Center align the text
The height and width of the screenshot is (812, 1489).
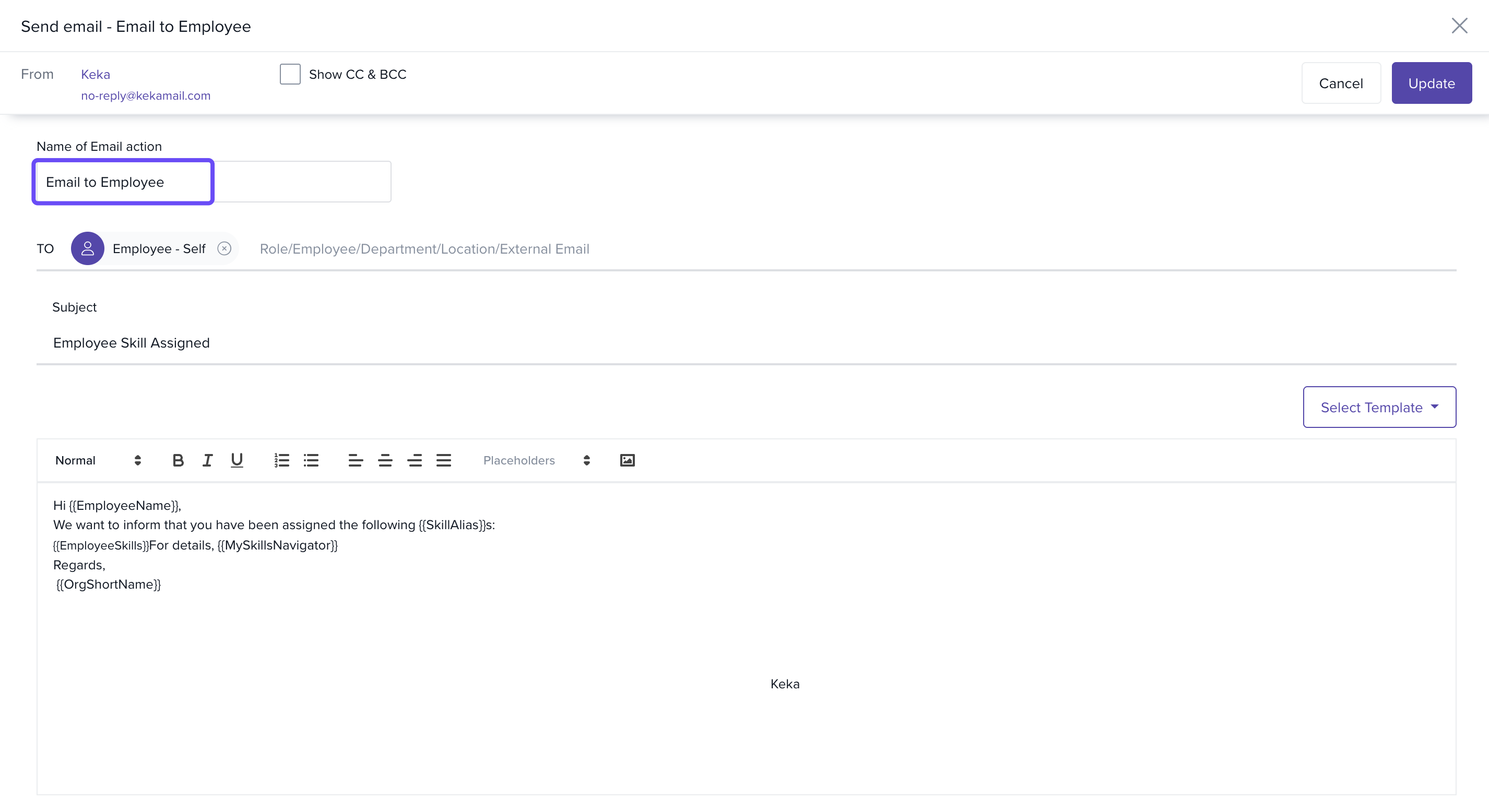(385, 460)
